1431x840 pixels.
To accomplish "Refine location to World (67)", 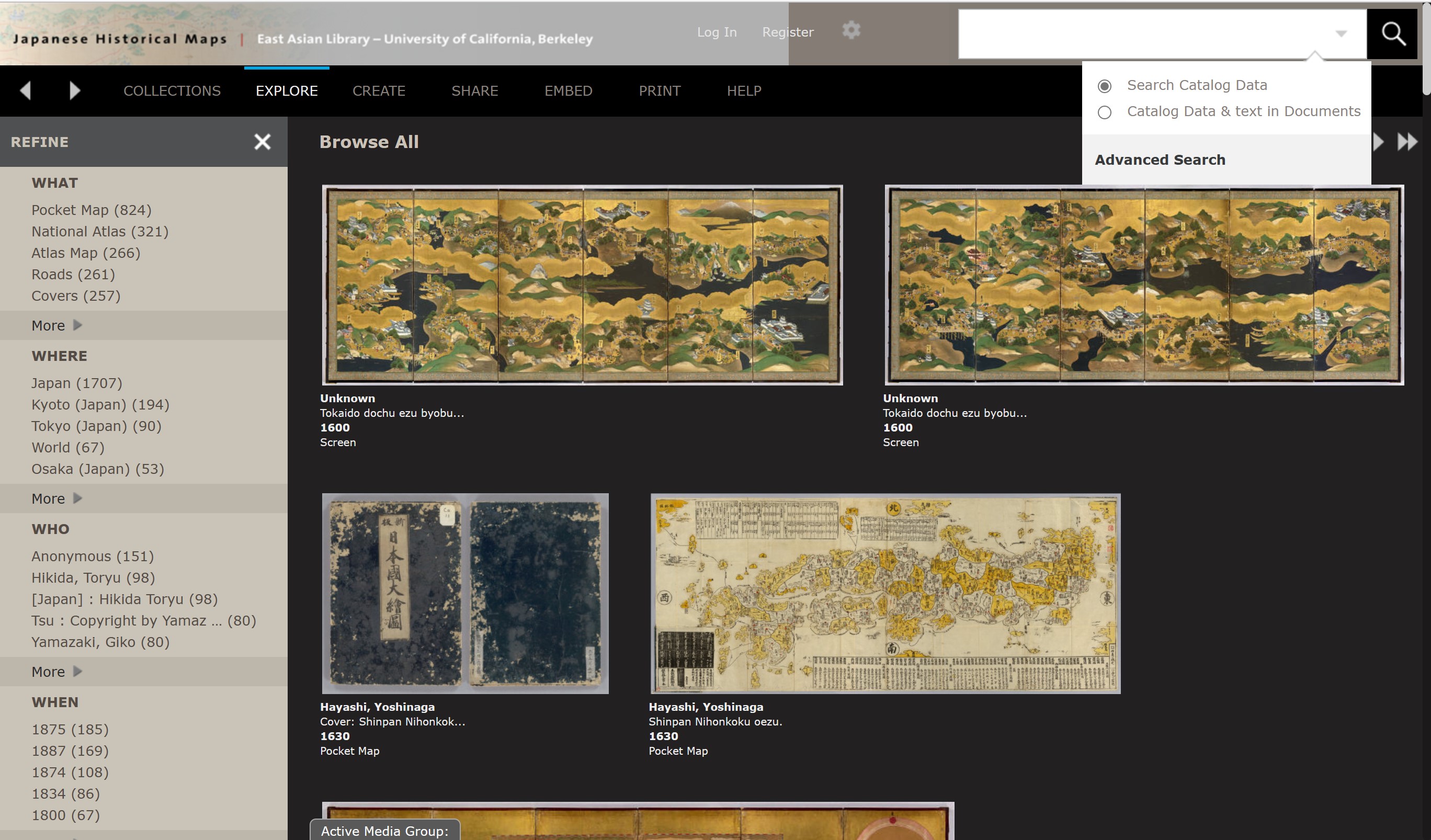I will [68, 448].
